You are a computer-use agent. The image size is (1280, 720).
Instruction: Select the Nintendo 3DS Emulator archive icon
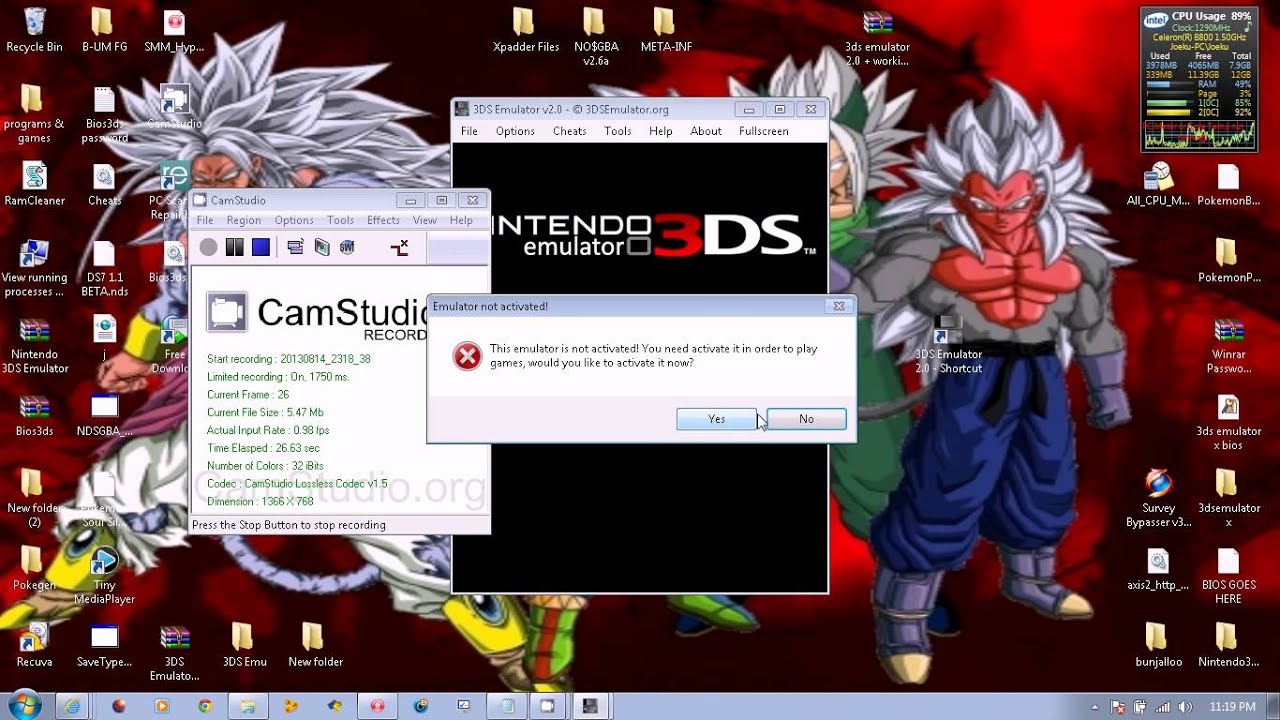[x=34, y=345]
